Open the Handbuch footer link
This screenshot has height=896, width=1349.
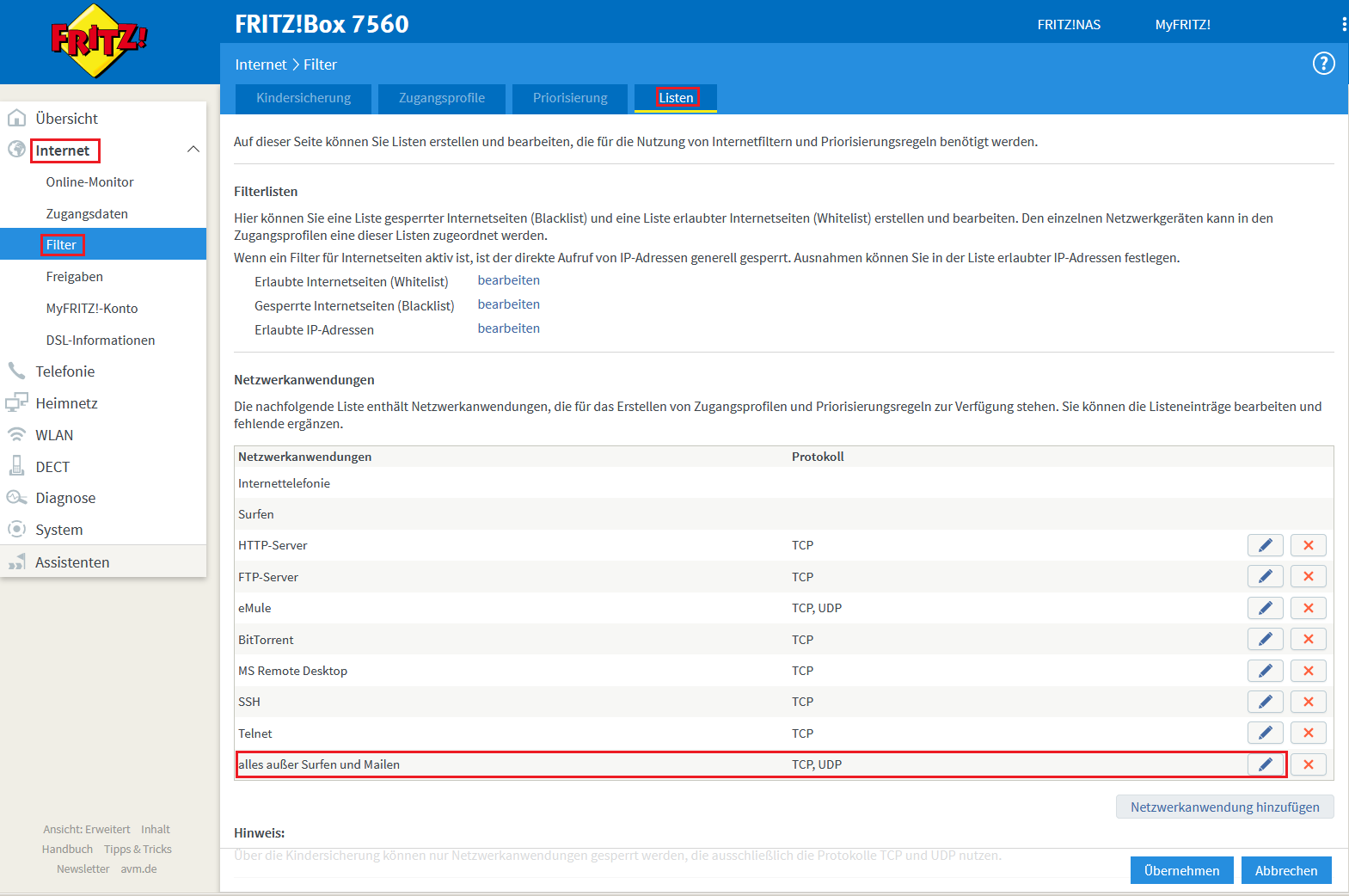click(x=67, y=850)
